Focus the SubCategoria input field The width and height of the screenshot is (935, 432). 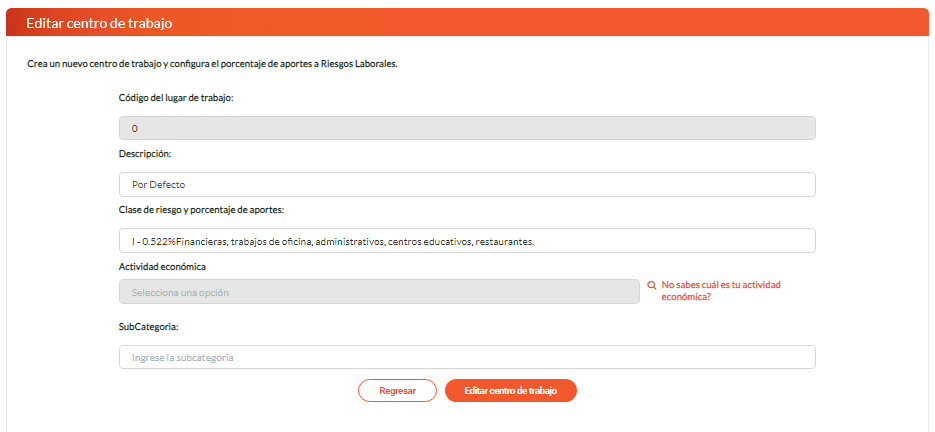point(467,357)
